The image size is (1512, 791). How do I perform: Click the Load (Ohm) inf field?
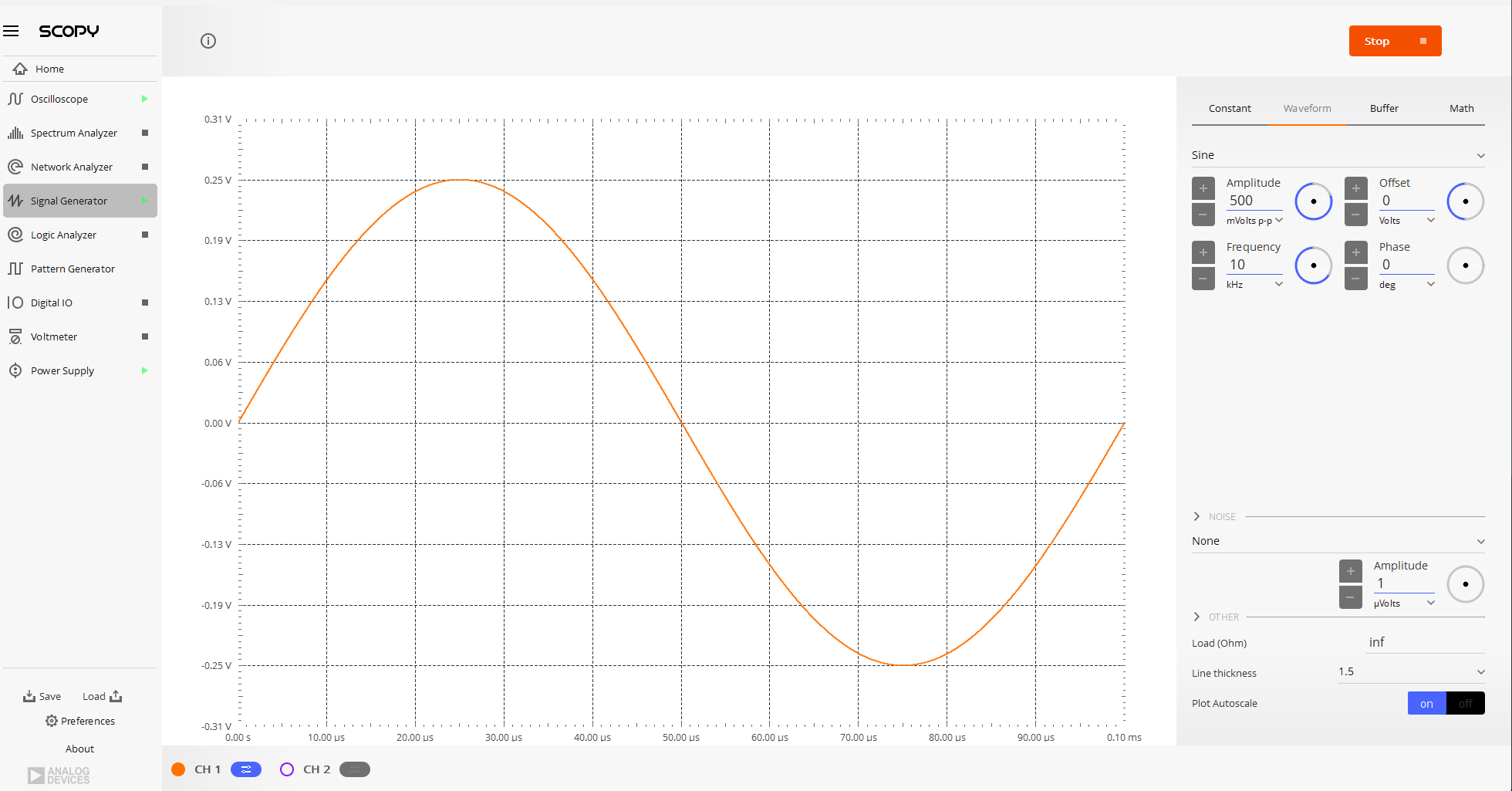click(1426, 642)
